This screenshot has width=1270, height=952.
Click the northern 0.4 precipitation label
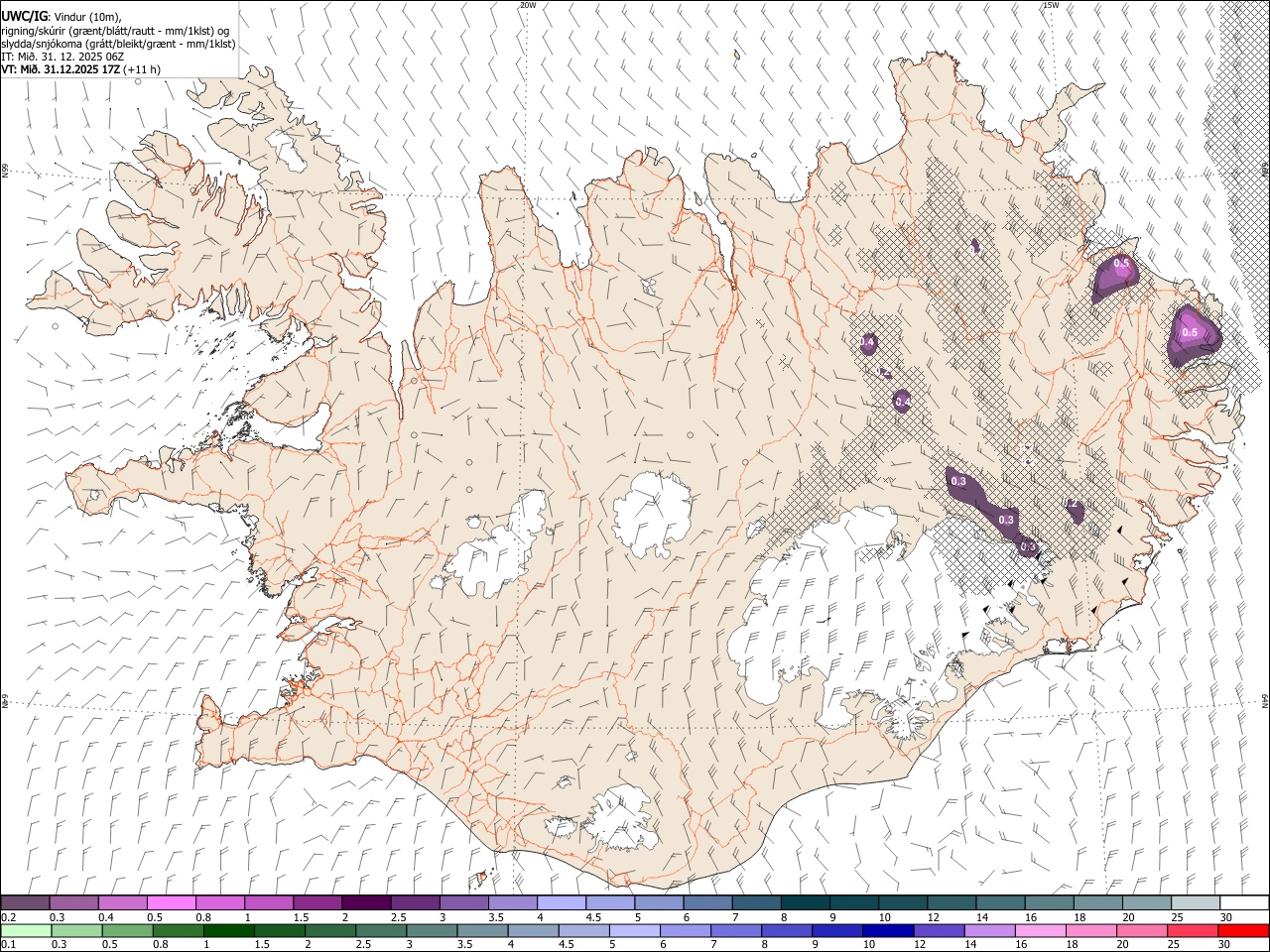867,342
